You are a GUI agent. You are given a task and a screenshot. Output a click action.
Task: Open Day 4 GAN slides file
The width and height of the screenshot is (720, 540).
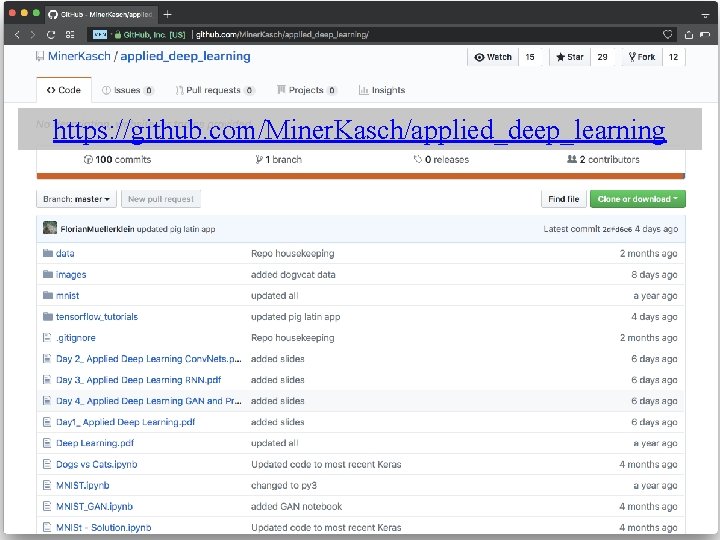(x=149, y=400)
